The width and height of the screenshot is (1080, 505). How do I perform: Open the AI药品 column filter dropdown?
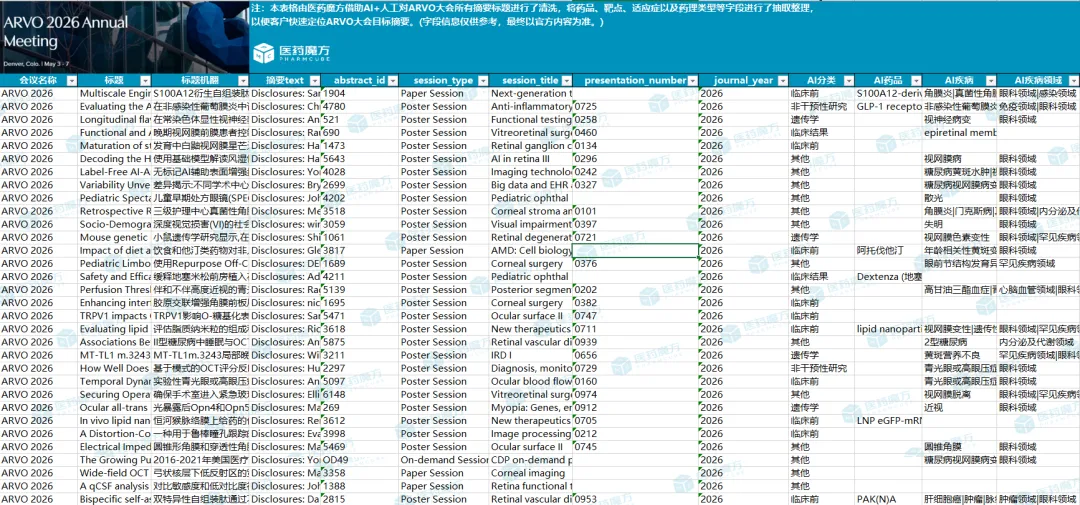915,81
